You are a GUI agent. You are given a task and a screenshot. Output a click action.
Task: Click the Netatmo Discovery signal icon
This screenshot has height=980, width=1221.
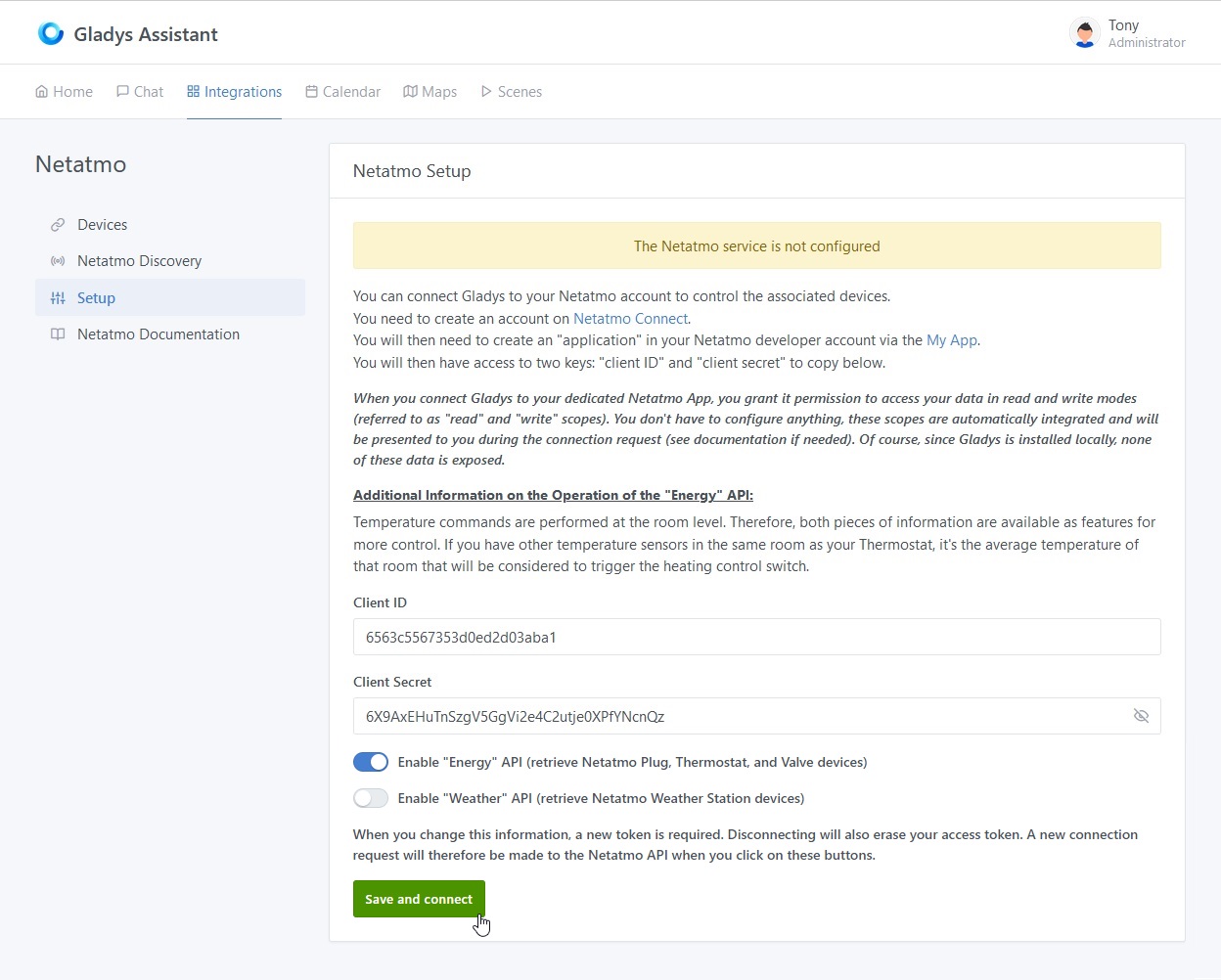tap(58, 260)
